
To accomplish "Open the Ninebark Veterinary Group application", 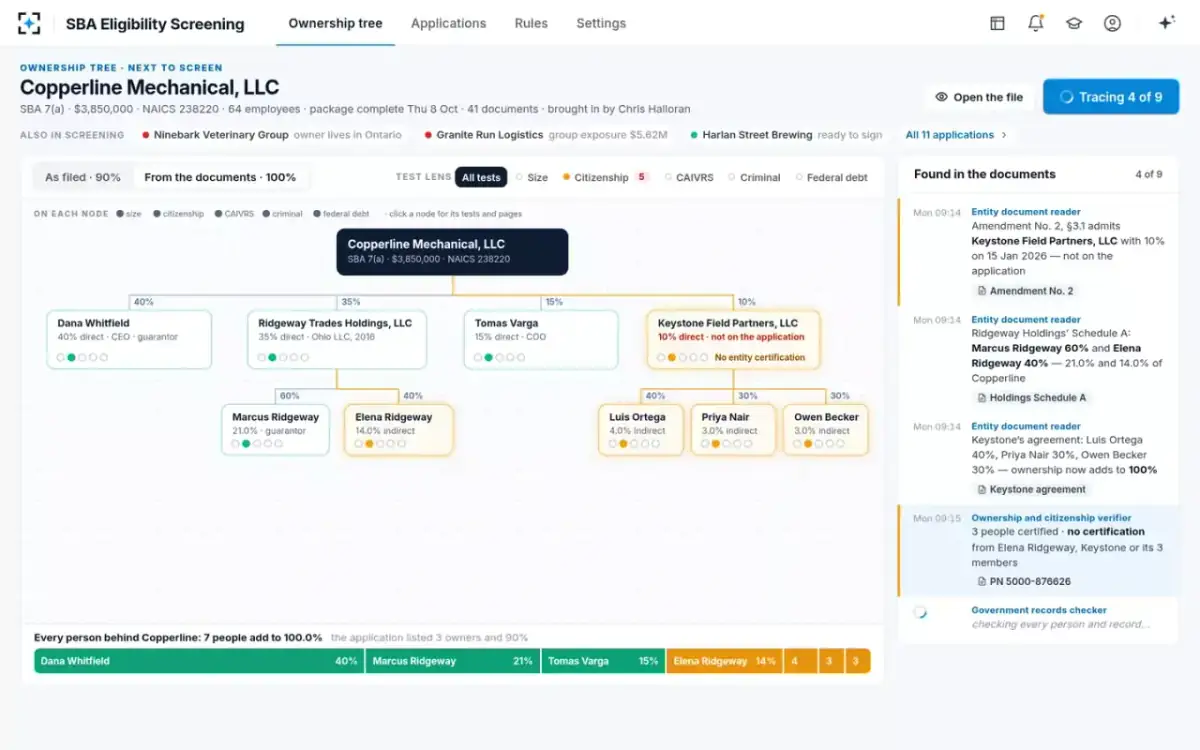I will coord(272,135).
